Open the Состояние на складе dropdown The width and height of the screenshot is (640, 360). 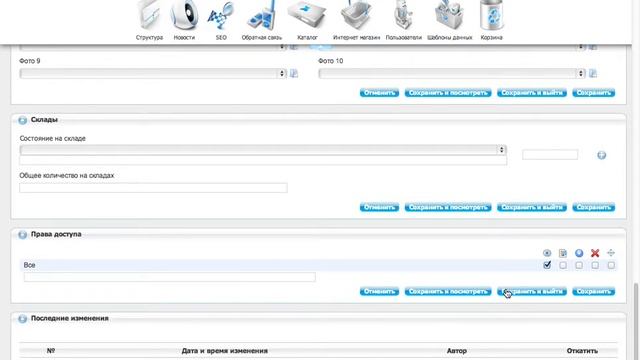[263, 150]
